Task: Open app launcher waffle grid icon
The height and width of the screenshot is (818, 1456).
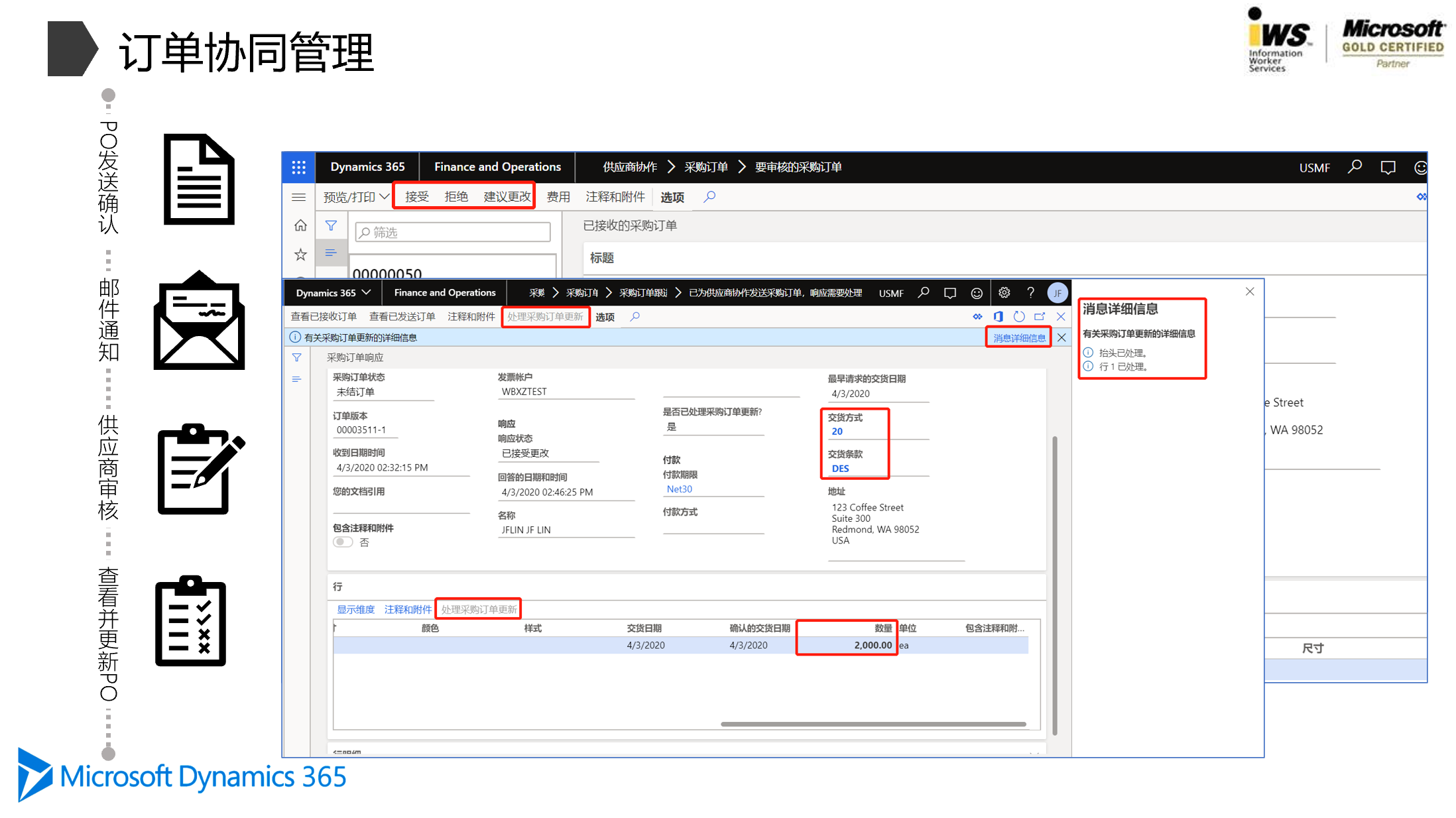Action: [299, 168]
